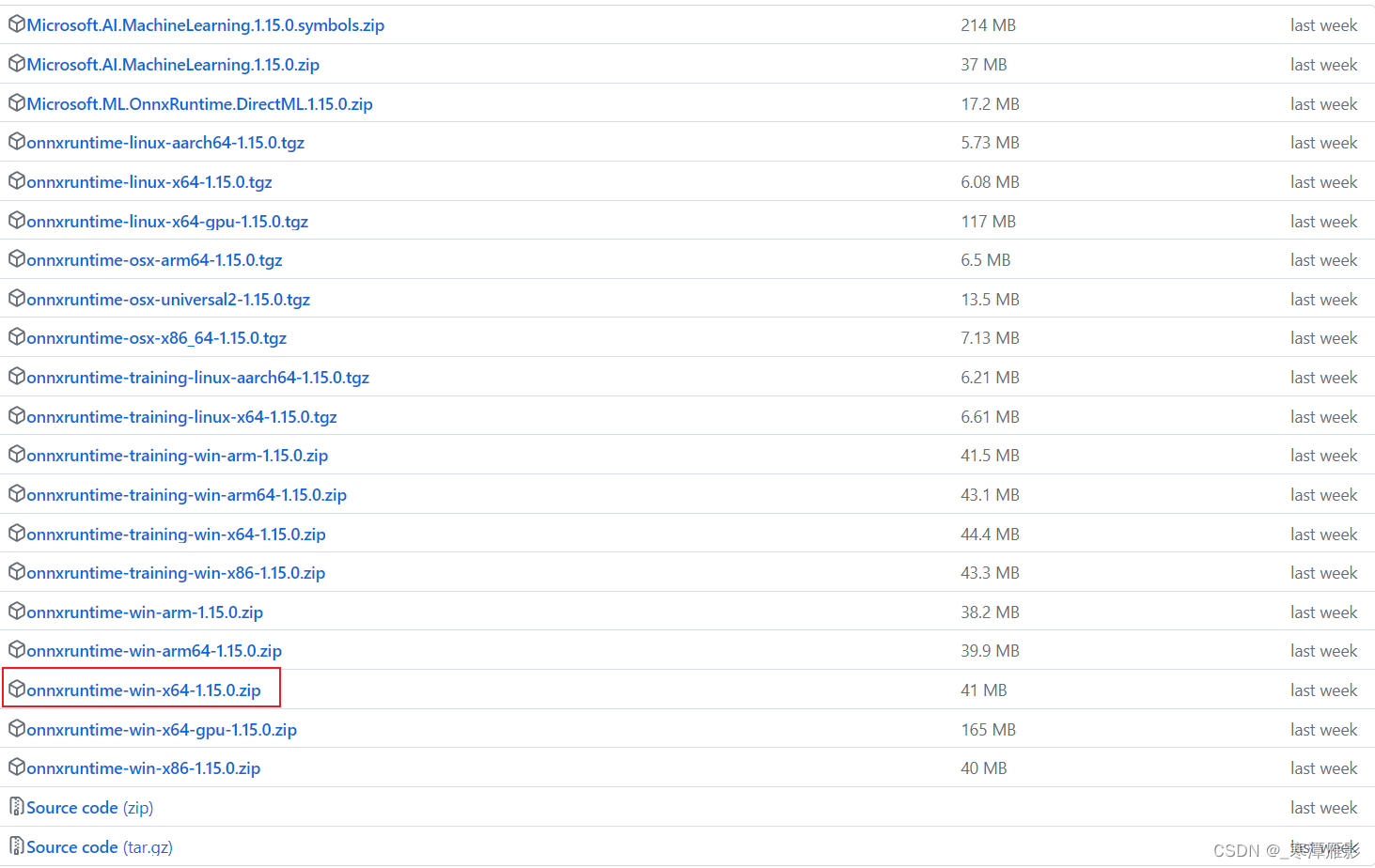The height and width of the screenshot is (868, 1375).
Task: Click the package icon beside onnxruntime-osx-universal2-1.15.0.tgz
Action: click(17, 298)
